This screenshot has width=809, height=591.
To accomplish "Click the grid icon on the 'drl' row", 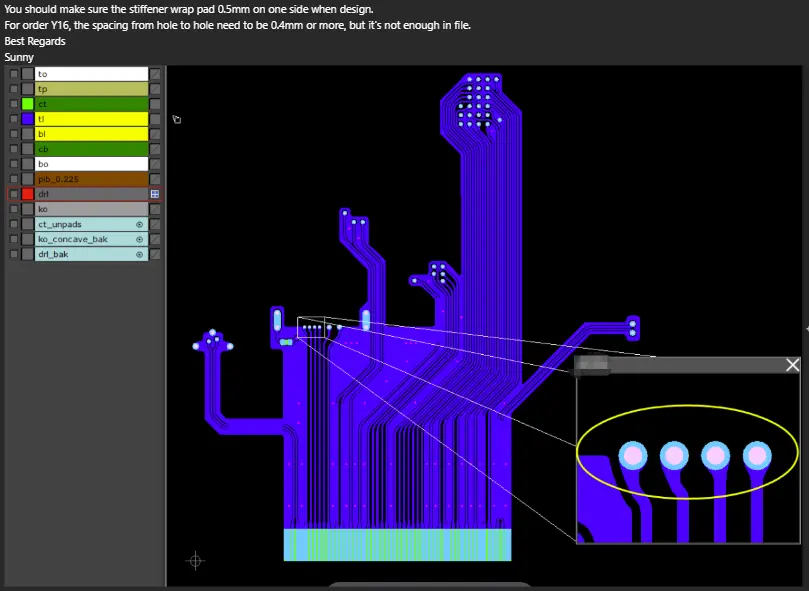I will point(155,194).
